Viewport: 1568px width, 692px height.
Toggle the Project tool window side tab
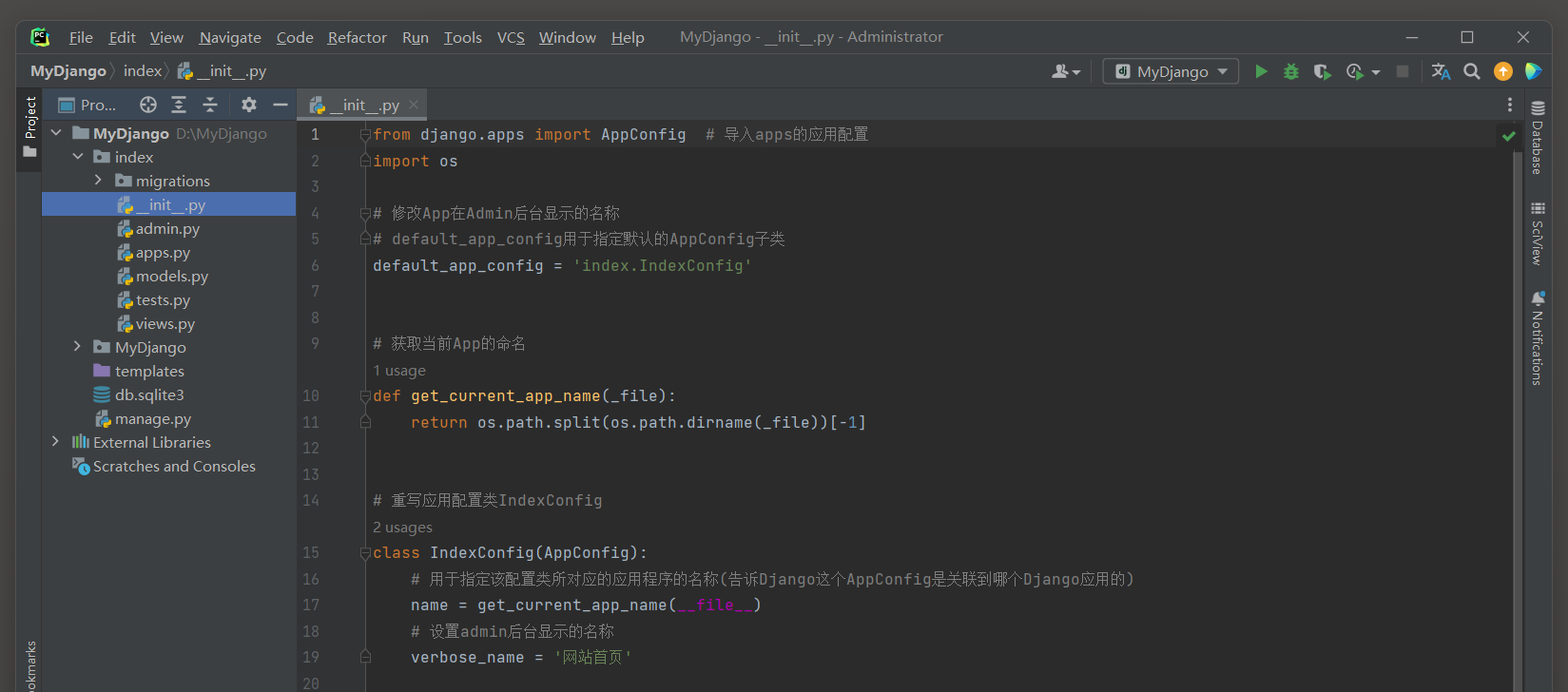30,127
